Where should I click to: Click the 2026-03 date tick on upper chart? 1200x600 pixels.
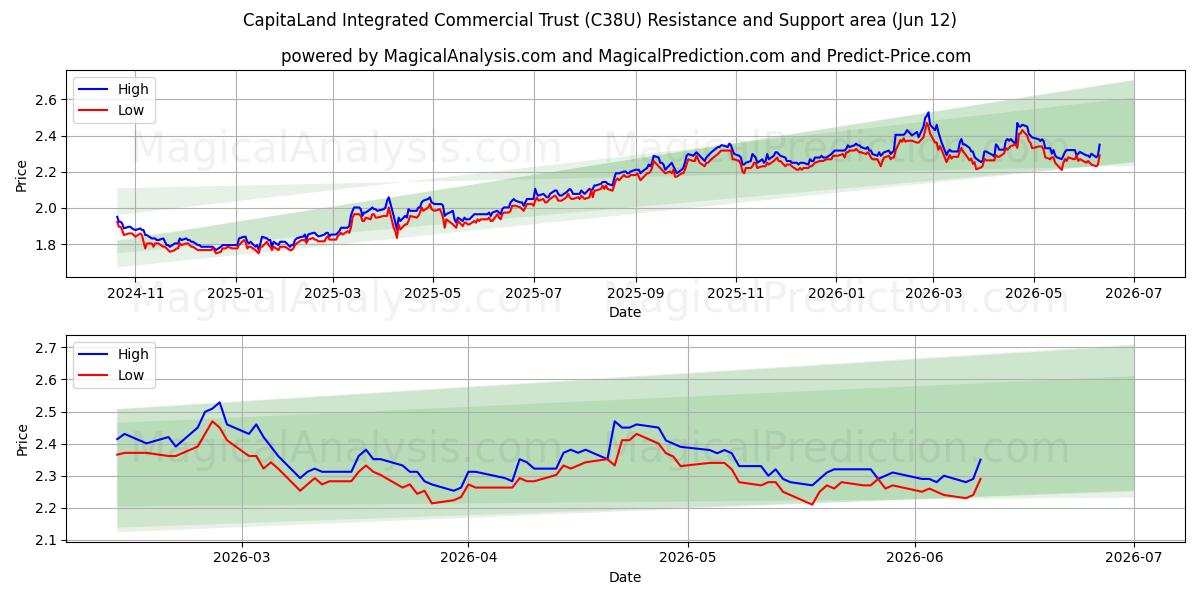coord(933,293)
